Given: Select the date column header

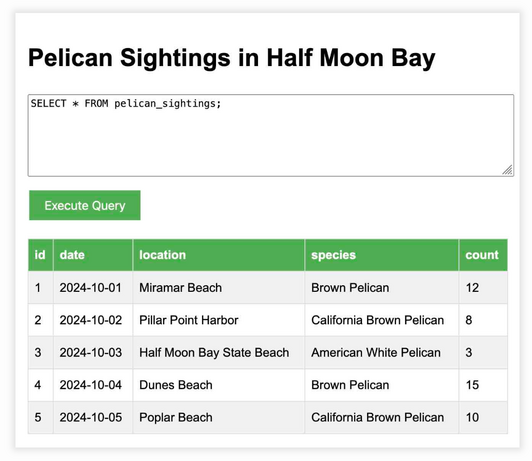Looking at the screenshot, I should (93, 255).
